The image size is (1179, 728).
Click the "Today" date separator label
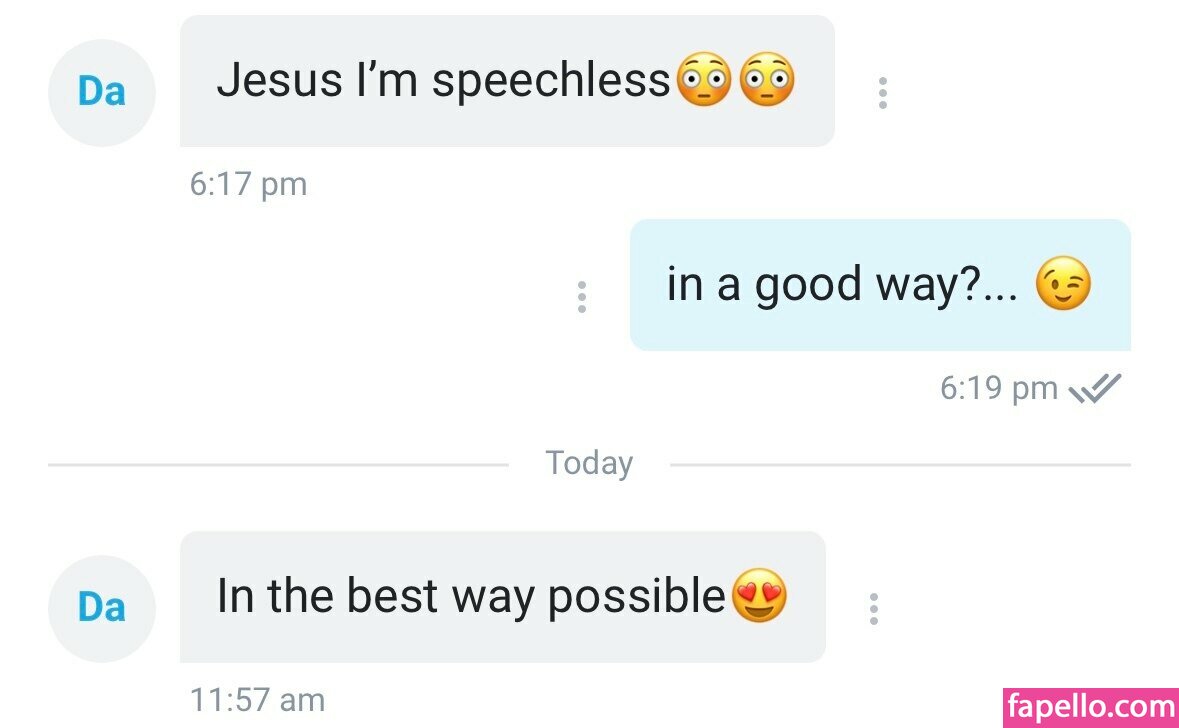tap(589, 464)
